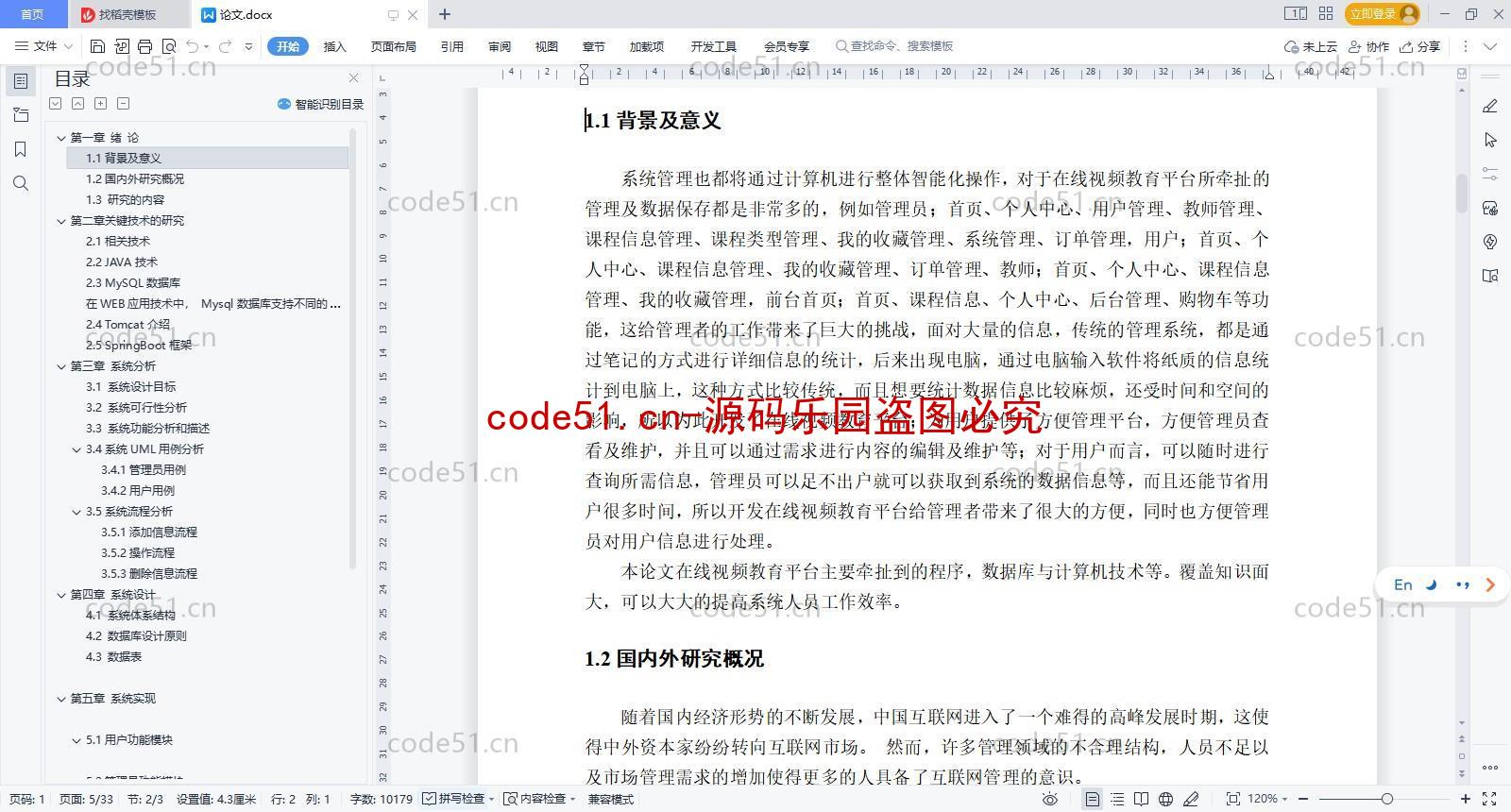Open the 审阅 ribbon tab
This screenshot has width=1511, height=812.
[x=500, y=46]
